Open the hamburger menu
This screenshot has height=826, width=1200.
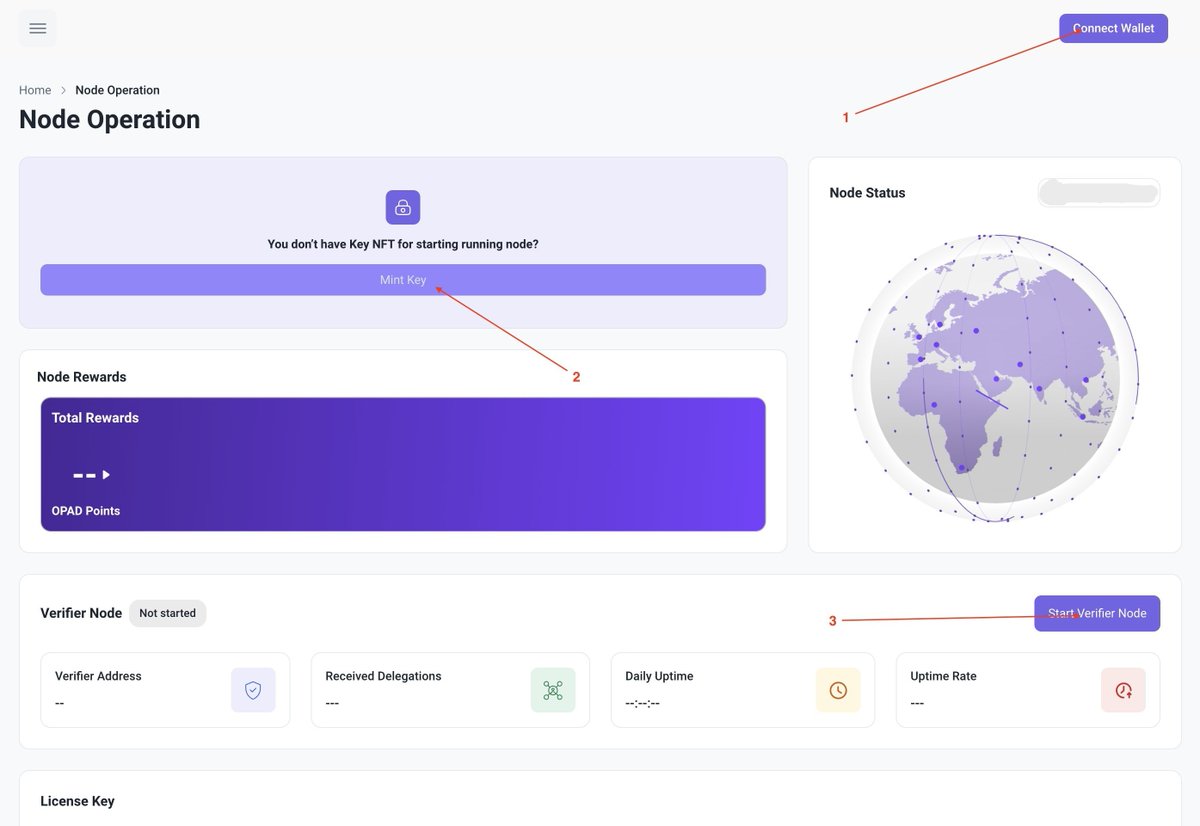point(38,28)
